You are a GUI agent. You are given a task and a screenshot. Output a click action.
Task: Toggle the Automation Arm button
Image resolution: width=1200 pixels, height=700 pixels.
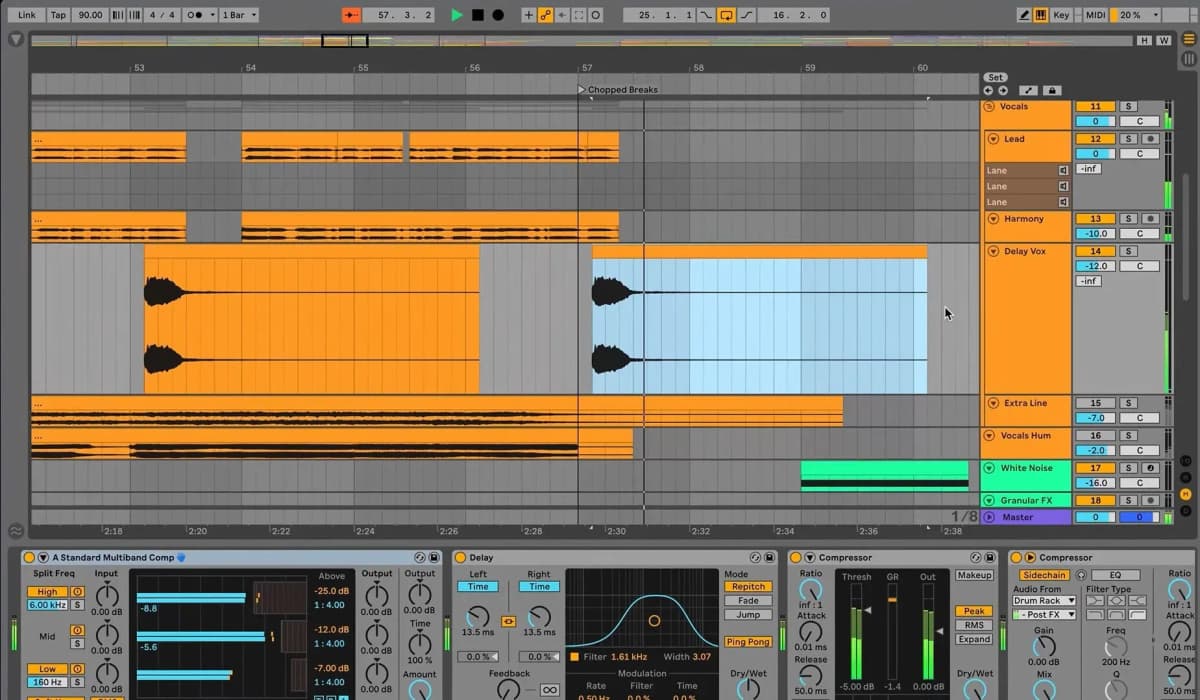coord(545,15)
